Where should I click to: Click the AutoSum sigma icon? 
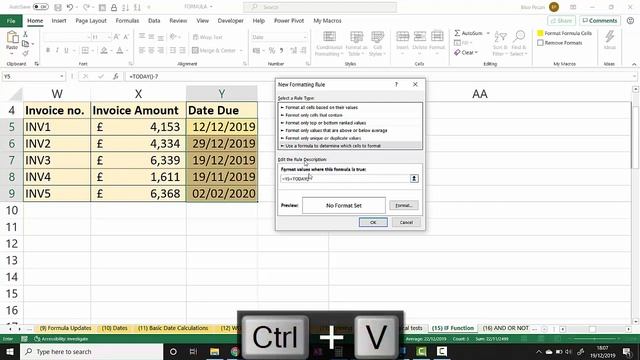tap(457, 33)
